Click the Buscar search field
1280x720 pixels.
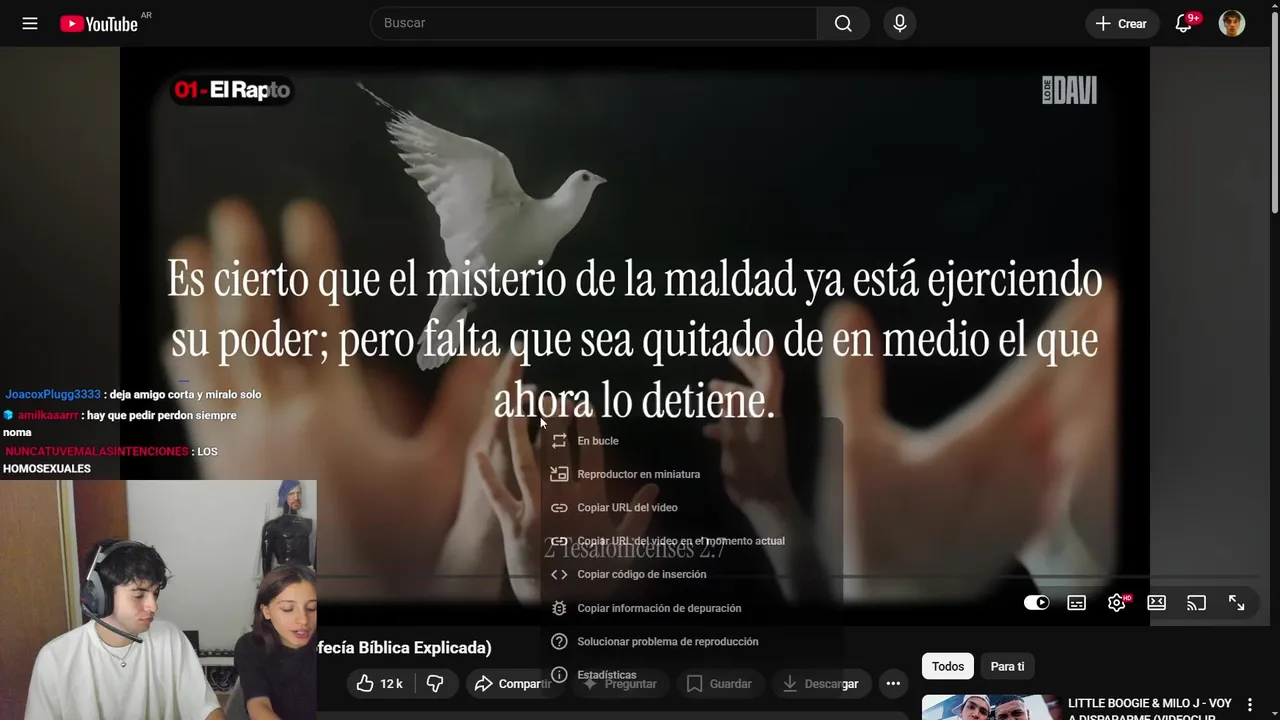coord(594,23)
